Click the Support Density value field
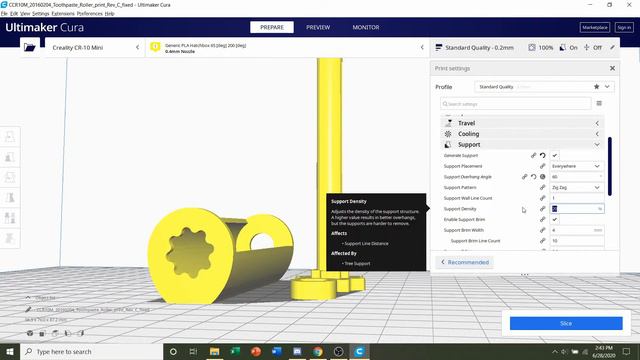The height and width of the screenshot is (360, 640). 577,209
